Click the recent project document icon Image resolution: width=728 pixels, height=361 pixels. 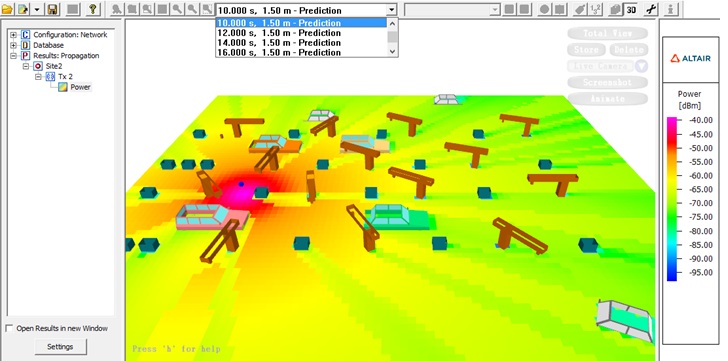[x=23, y=9]
